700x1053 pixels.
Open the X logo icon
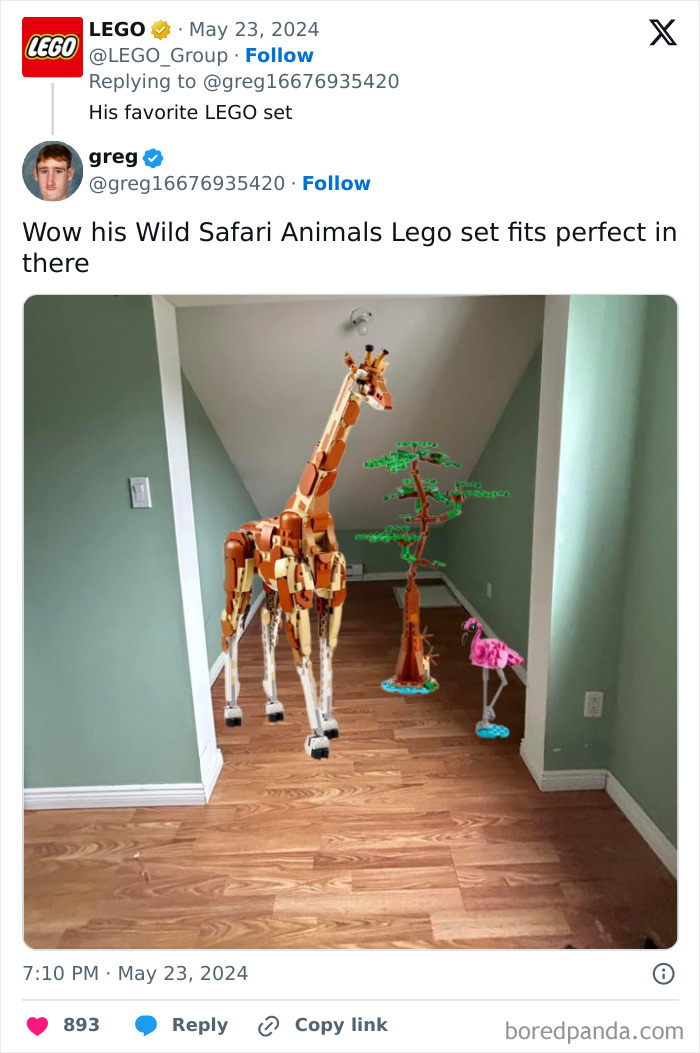click(662, 32)
